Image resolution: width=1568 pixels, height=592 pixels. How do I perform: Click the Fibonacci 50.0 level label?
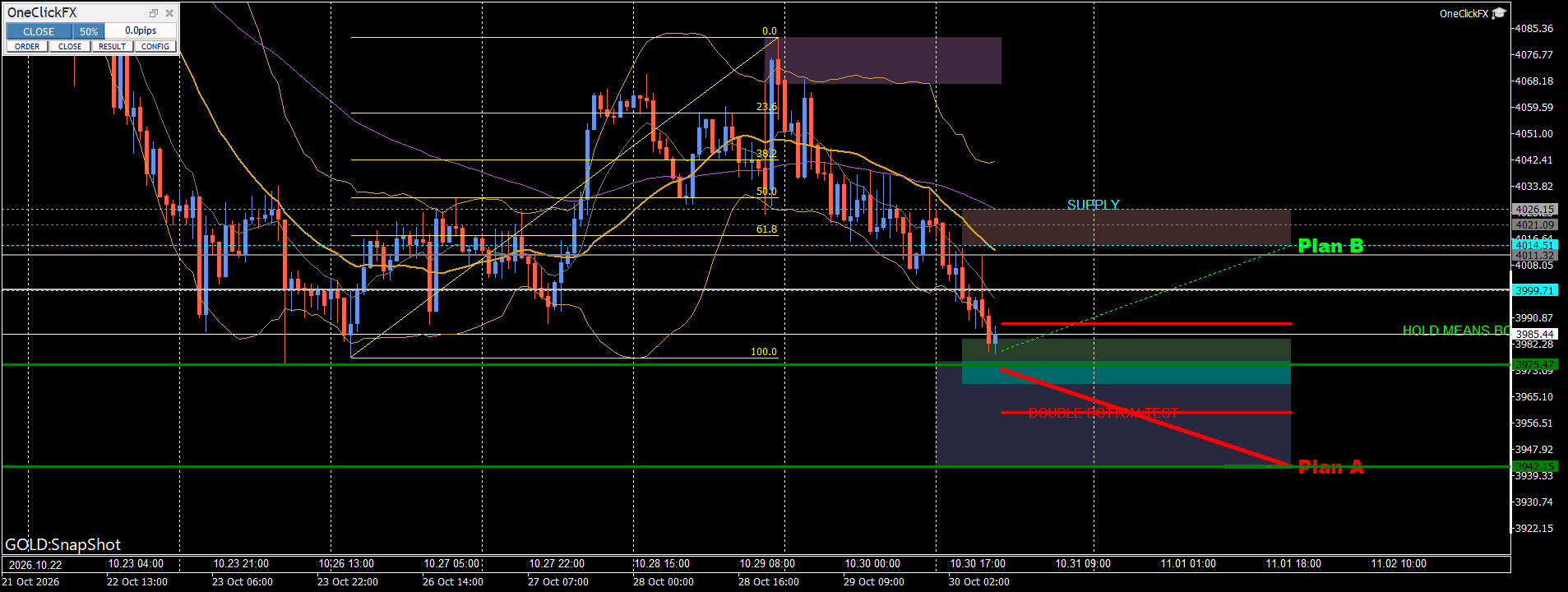766,192
